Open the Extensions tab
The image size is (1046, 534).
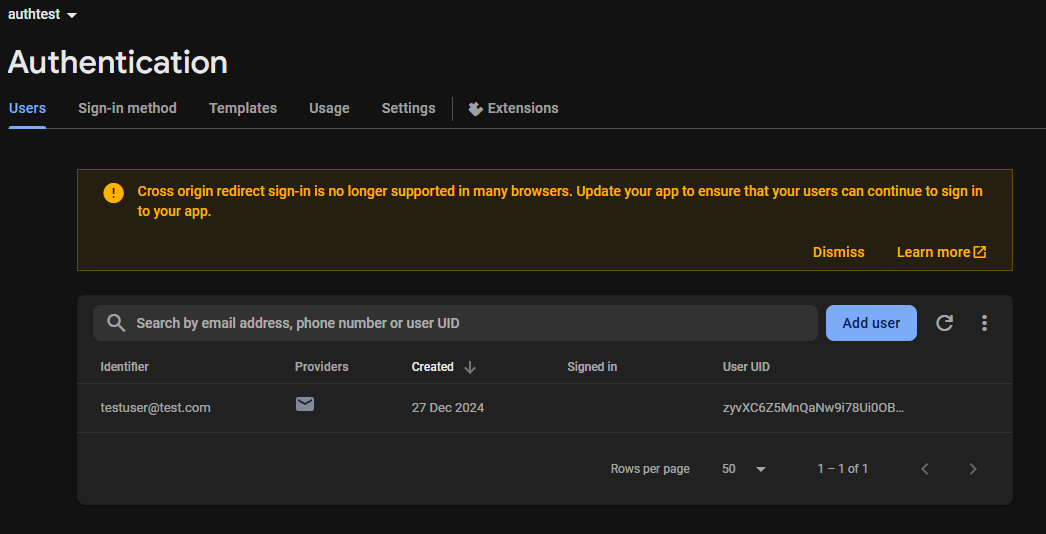point(513,108)
